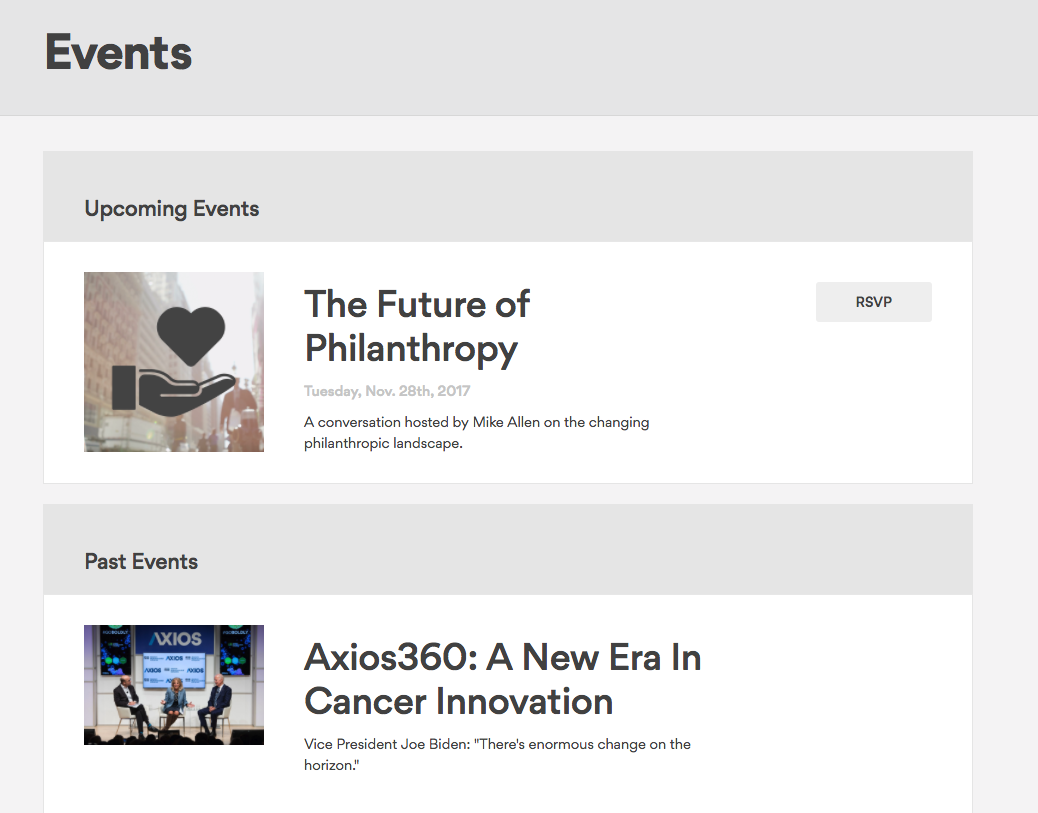Click the word Philanthropy in the event title
Image resolution: width=1038 pixels, height=813 pixels.
point(411,348)
